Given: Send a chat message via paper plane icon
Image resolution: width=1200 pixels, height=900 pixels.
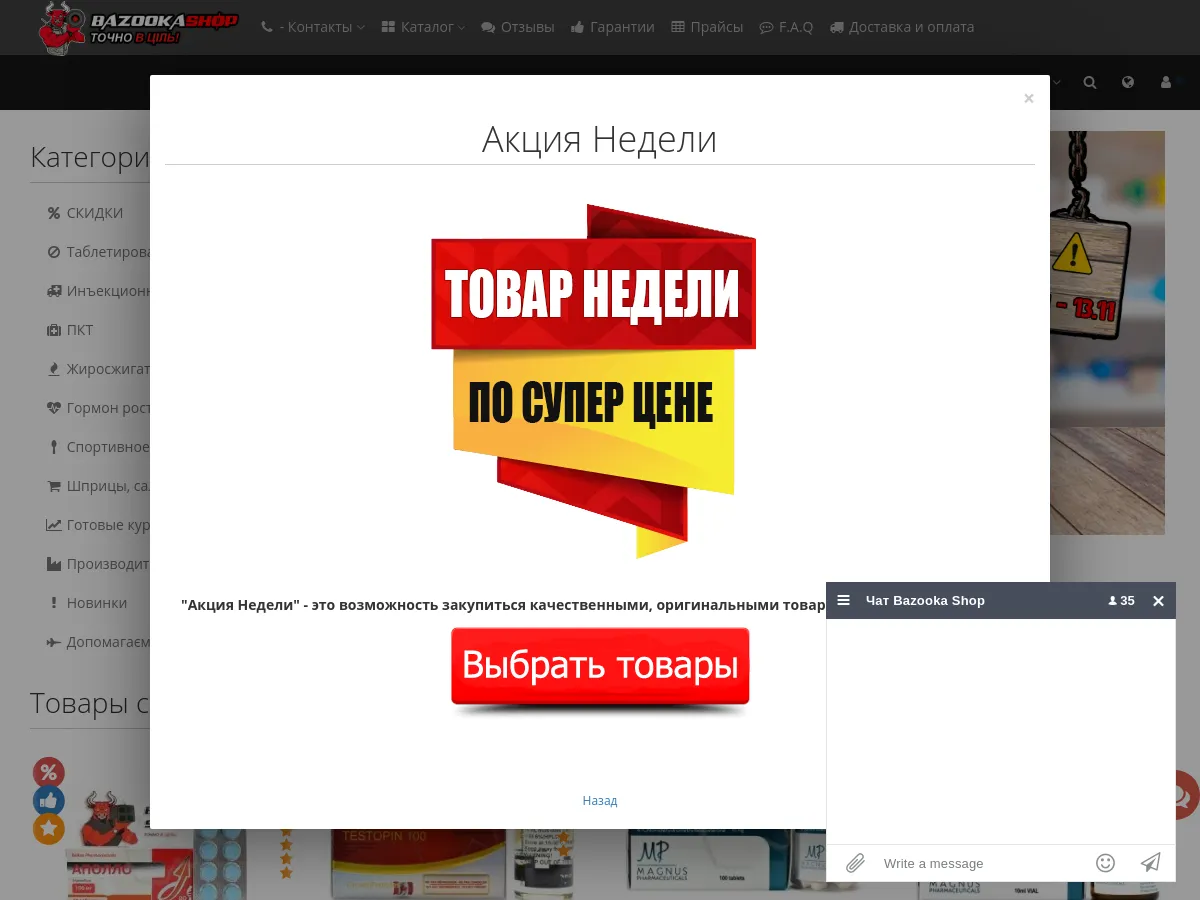Looking at the screenshot, I should (x=1150, y=862).
